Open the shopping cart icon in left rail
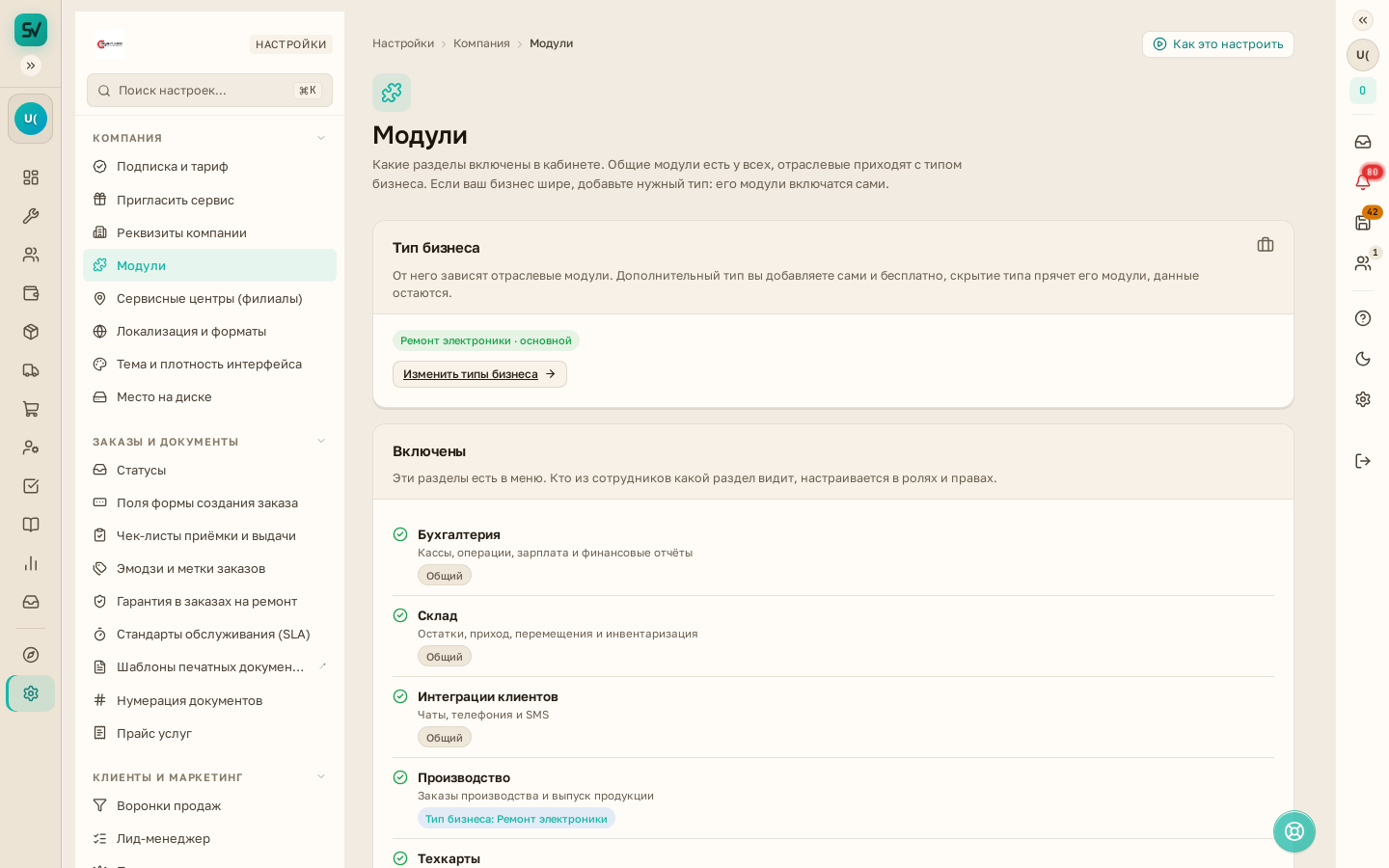This screenshot has height=868, width=1389. [31, 409]
